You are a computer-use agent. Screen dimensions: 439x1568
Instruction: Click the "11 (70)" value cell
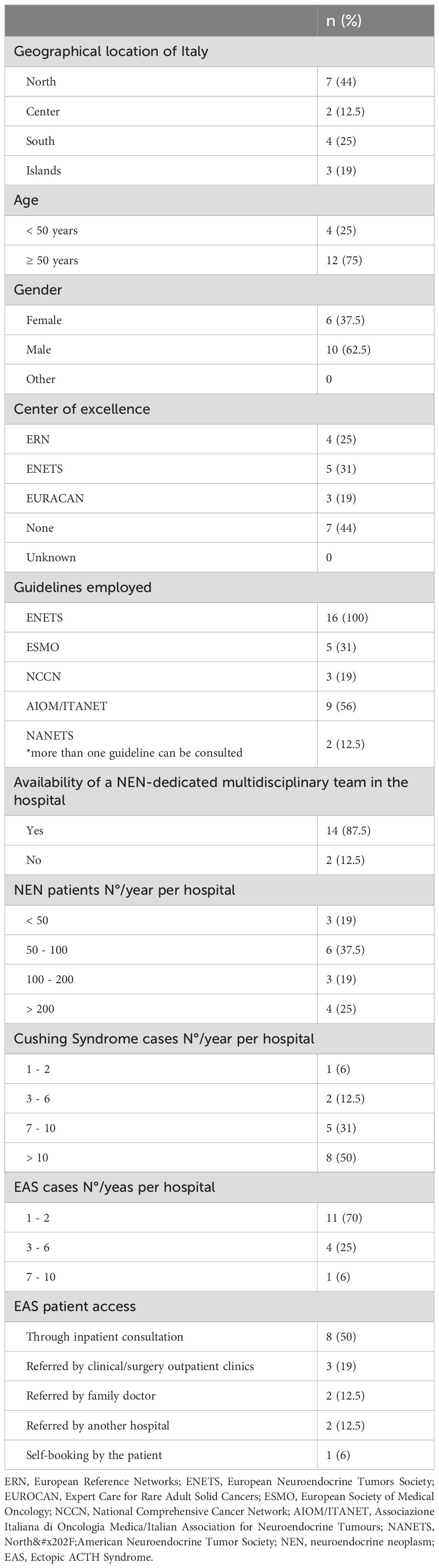pos(344,1218)
